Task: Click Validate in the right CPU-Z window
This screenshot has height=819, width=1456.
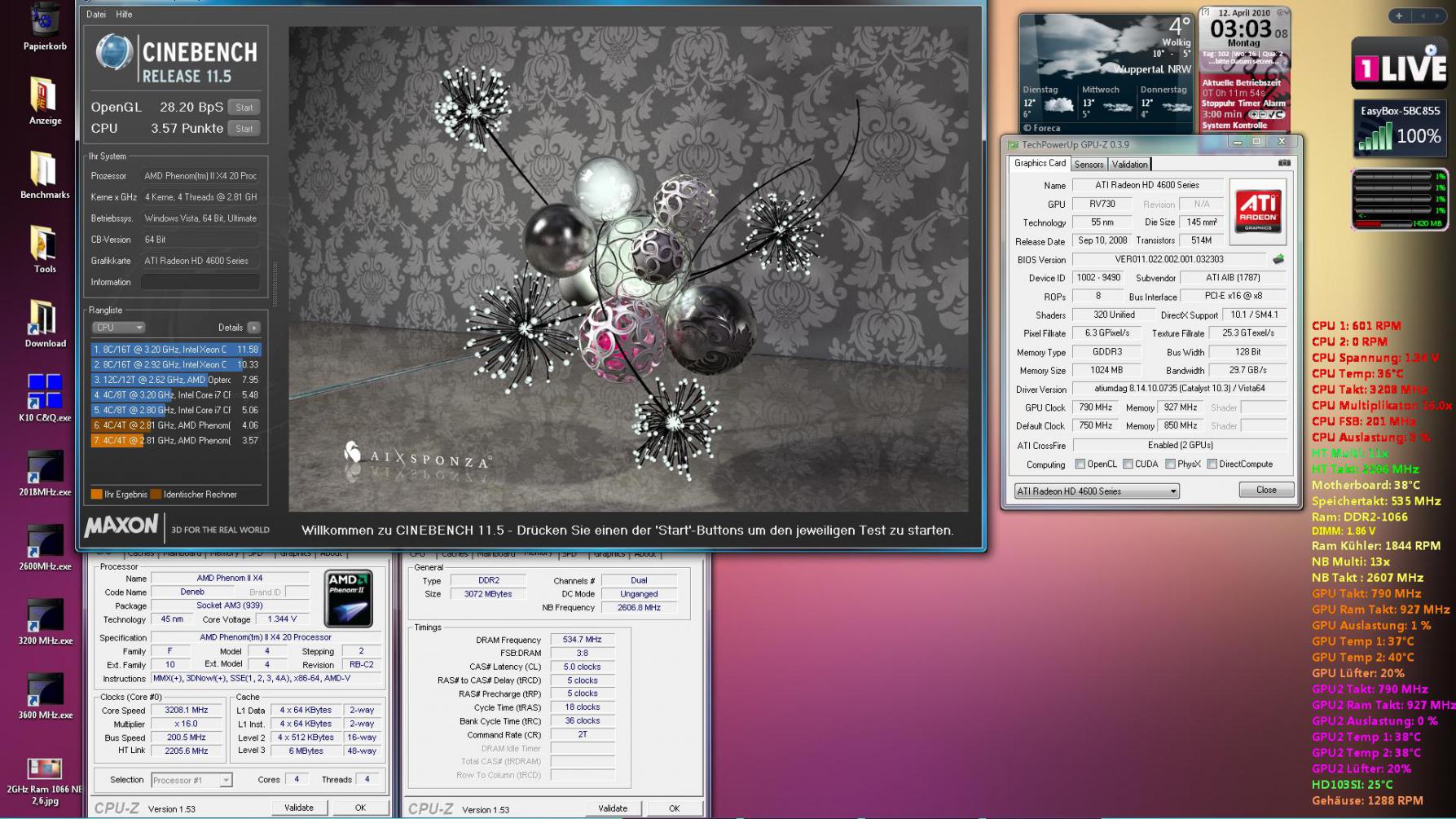Action: pos(613,808)
